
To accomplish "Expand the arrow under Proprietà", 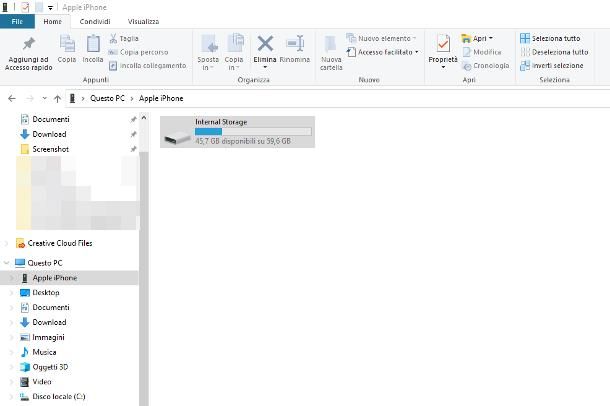I will [443, 68].
